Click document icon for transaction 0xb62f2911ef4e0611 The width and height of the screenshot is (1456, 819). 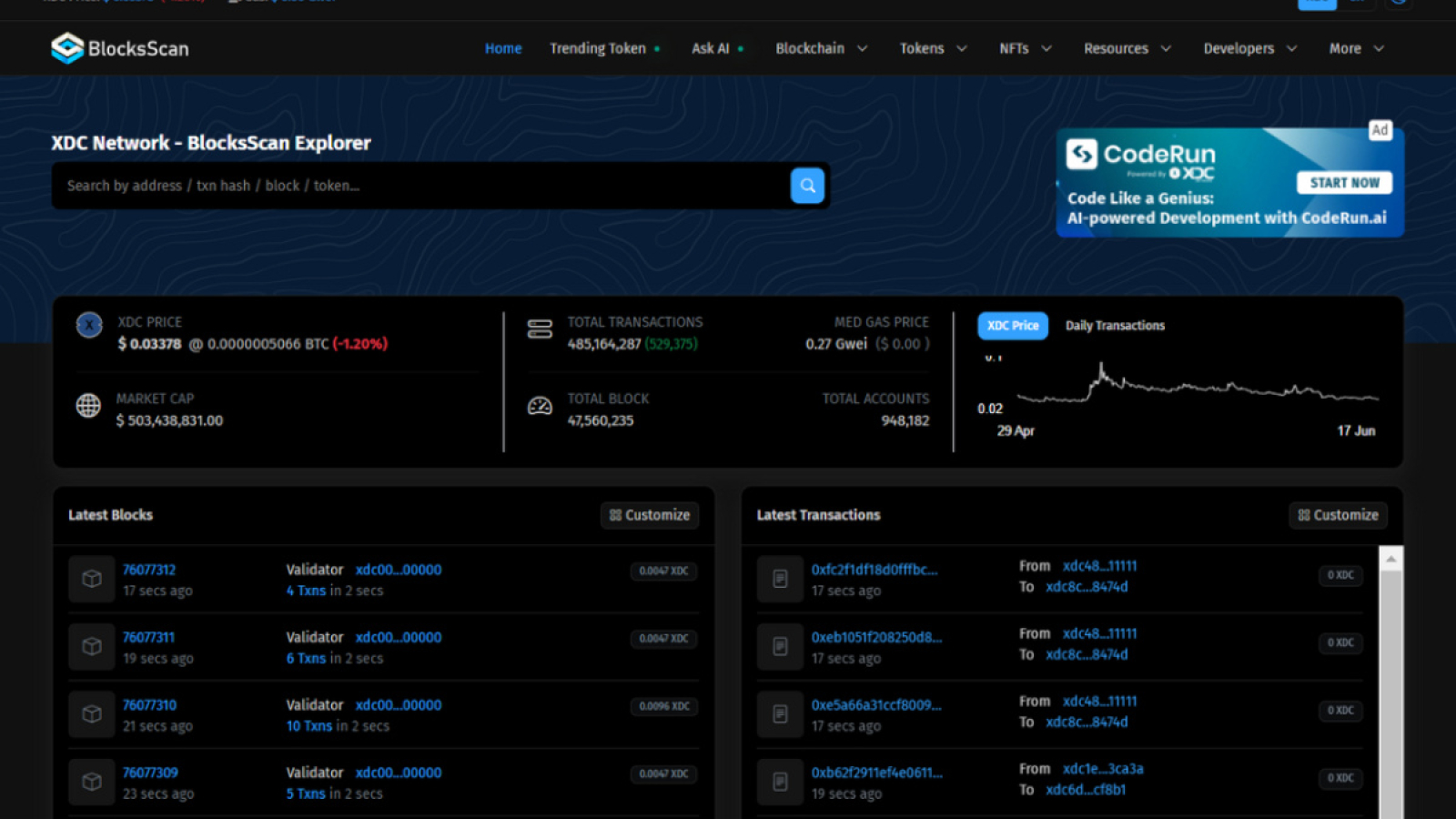click(x=780, y=782)
